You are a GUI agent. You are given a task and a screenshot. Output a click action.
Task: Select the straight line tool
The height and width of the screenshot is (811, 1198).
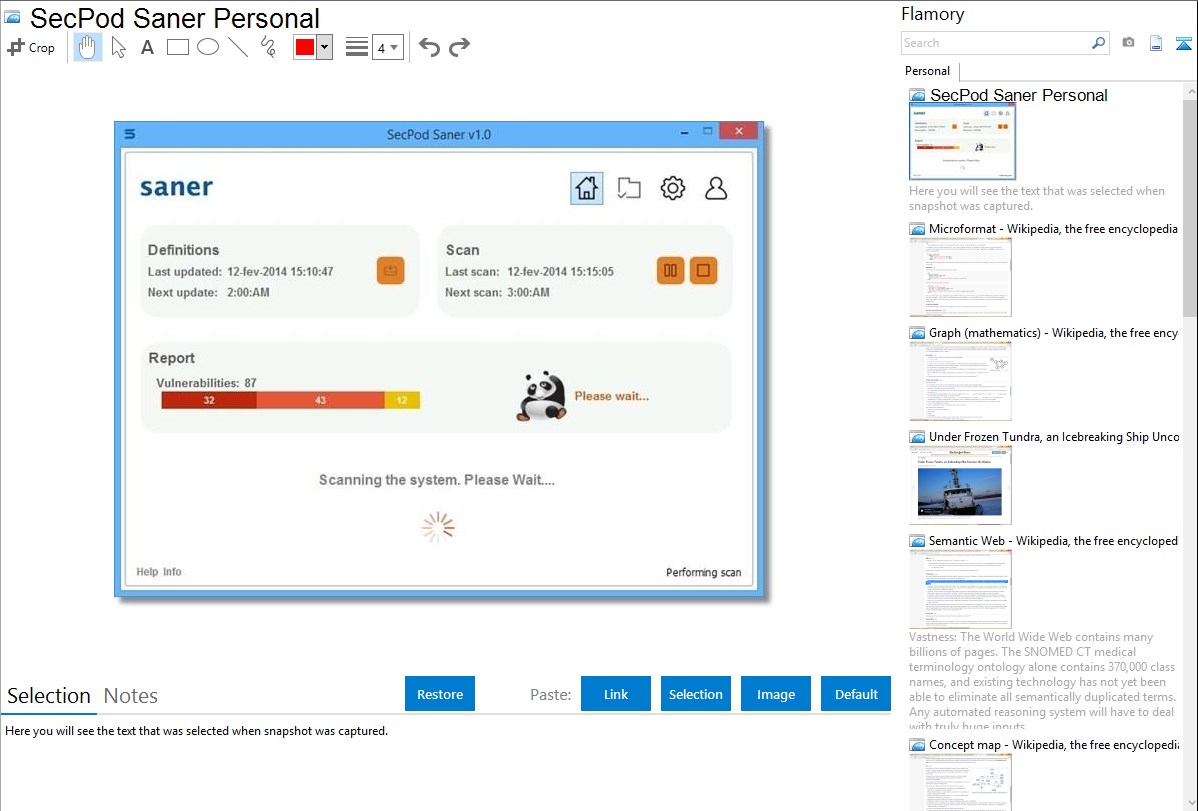[x=238, y=47]
